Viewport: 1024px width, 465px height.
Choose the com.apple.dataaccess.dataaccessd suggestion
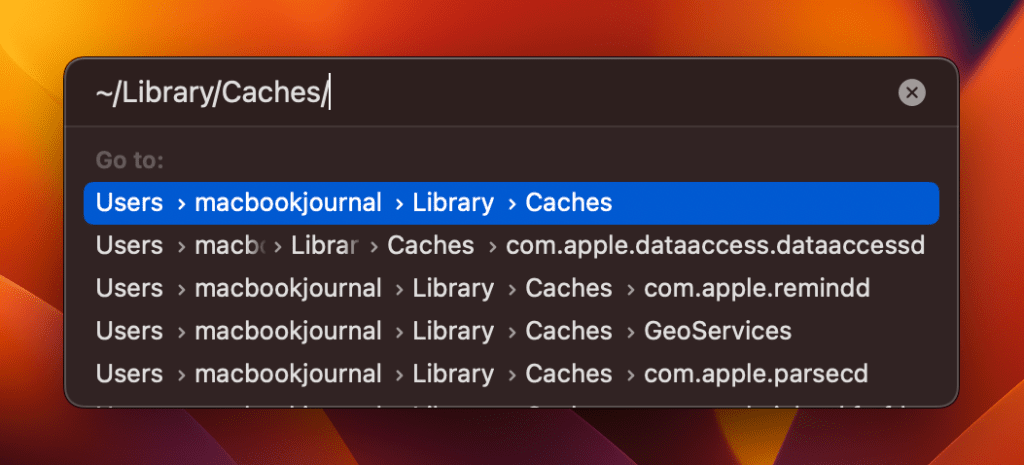(x=716, y=246)
